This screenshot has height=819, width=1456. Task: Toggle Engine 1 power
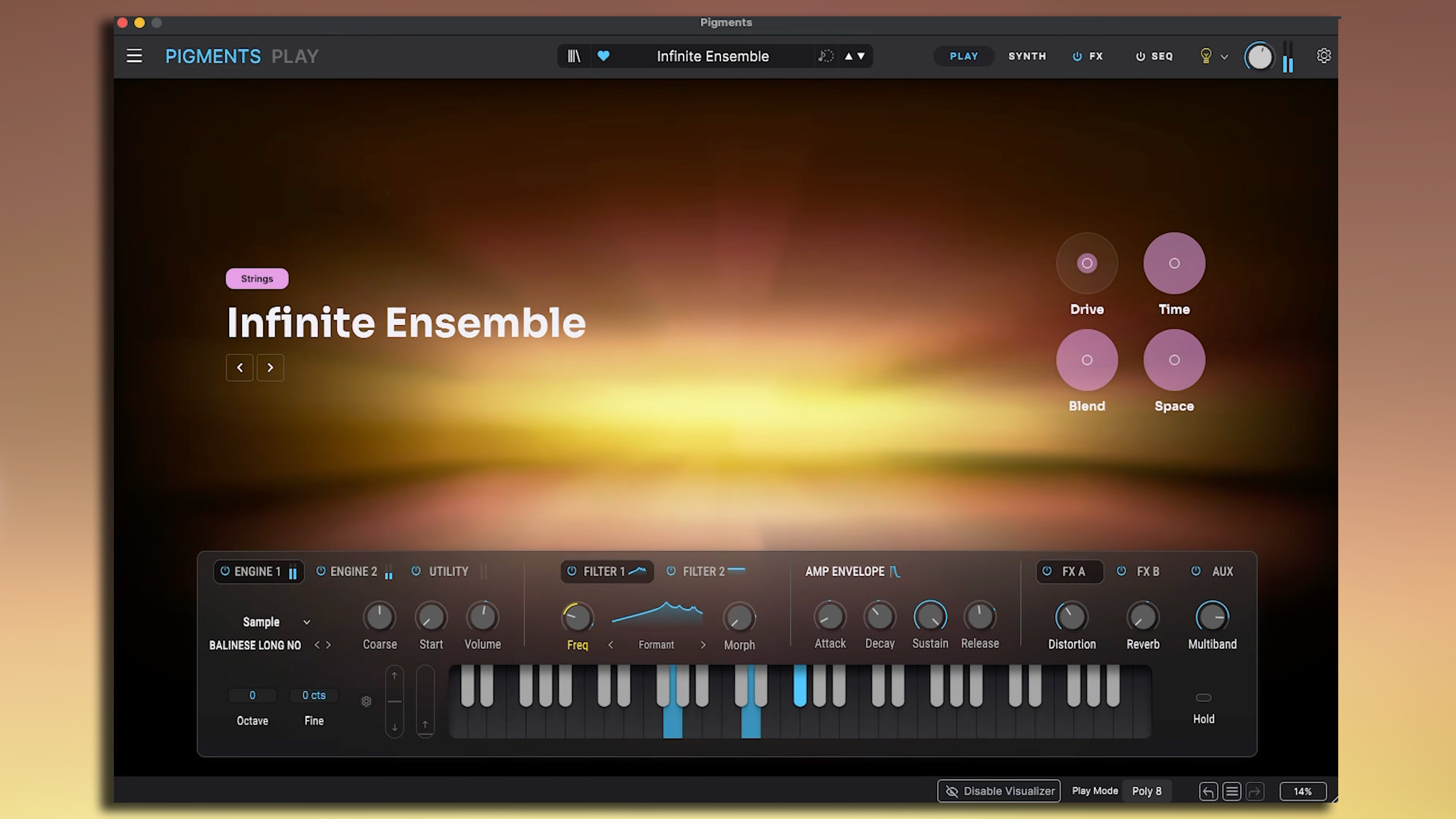coord(224,571)
